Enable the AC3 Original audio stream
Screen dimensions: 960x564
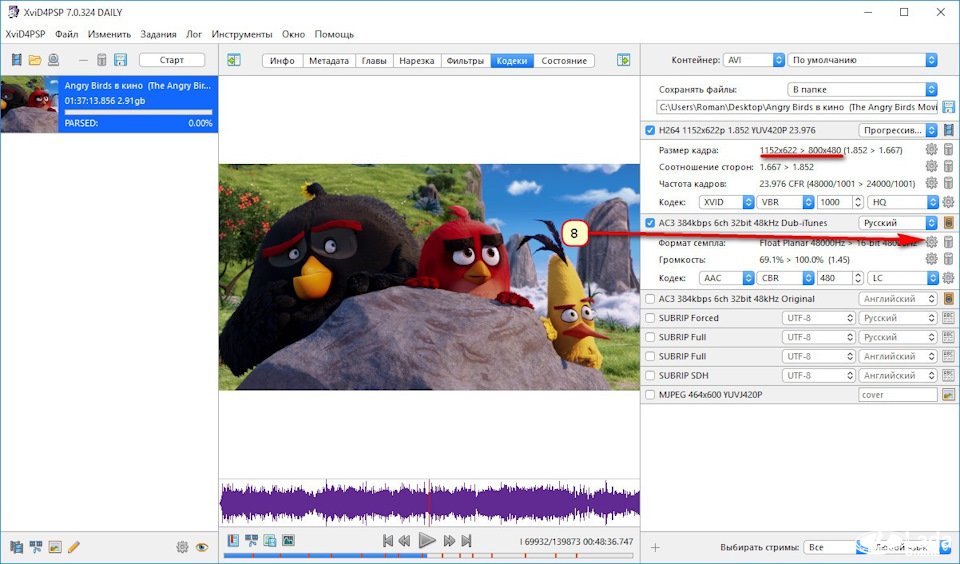[651, 299]
